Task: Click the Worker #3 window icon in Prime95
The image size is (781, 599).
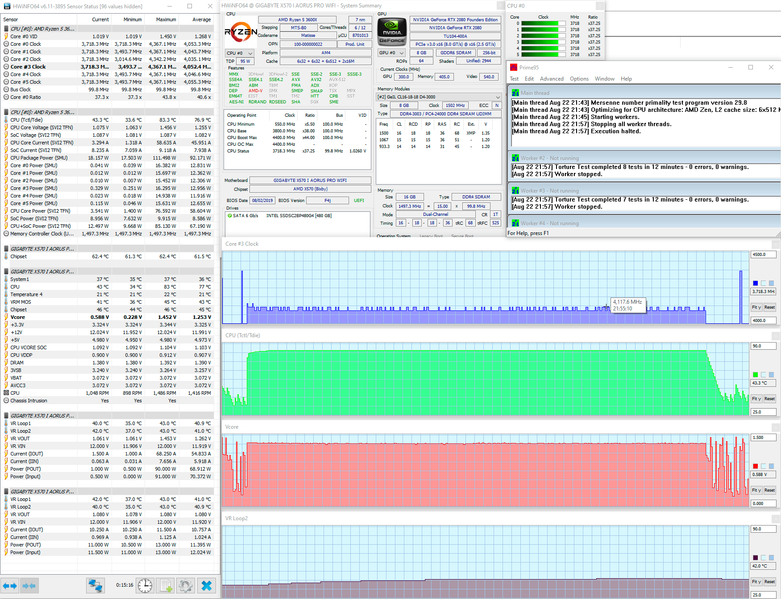Action: (515, 191)
